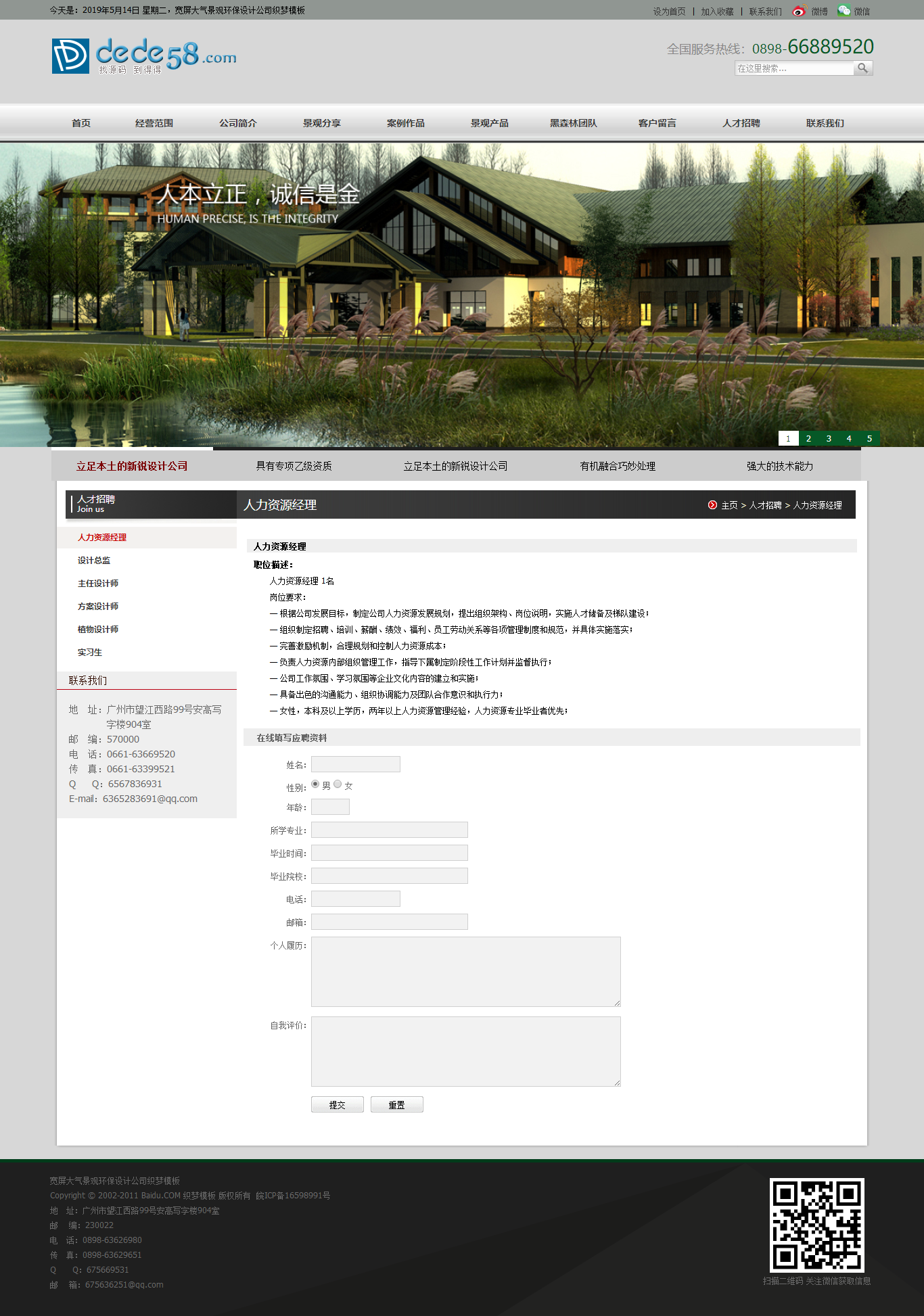Click the 年龄 input field
924x1316 pixels.
[x=330, y=807]
